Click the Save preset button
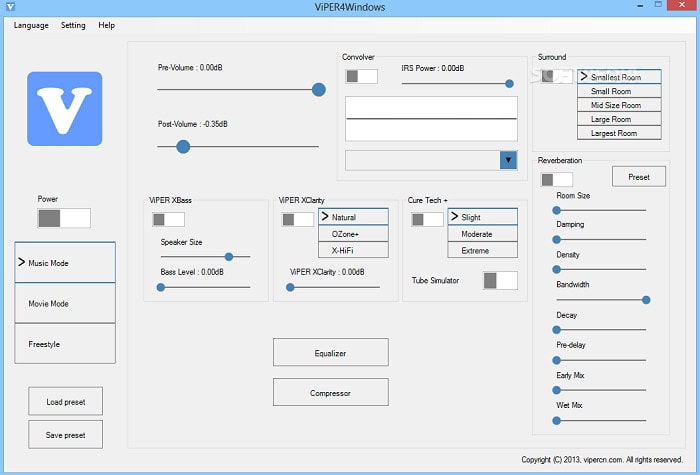Screen dimensions: 700x475 click(66, 434)
